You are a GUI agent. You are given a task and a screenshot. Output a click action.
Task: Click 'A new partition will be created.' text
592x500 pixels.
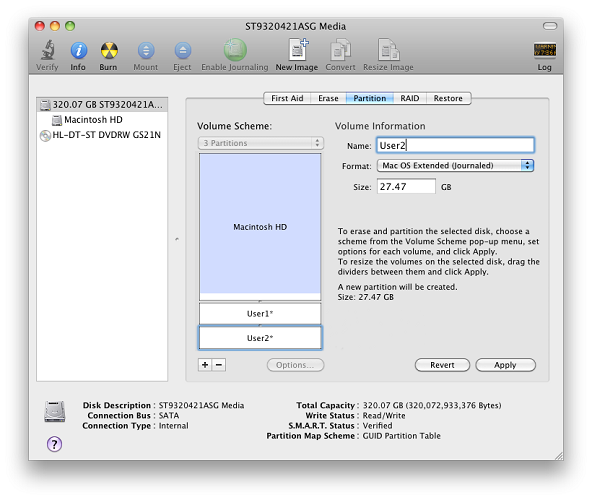point(397,287)
